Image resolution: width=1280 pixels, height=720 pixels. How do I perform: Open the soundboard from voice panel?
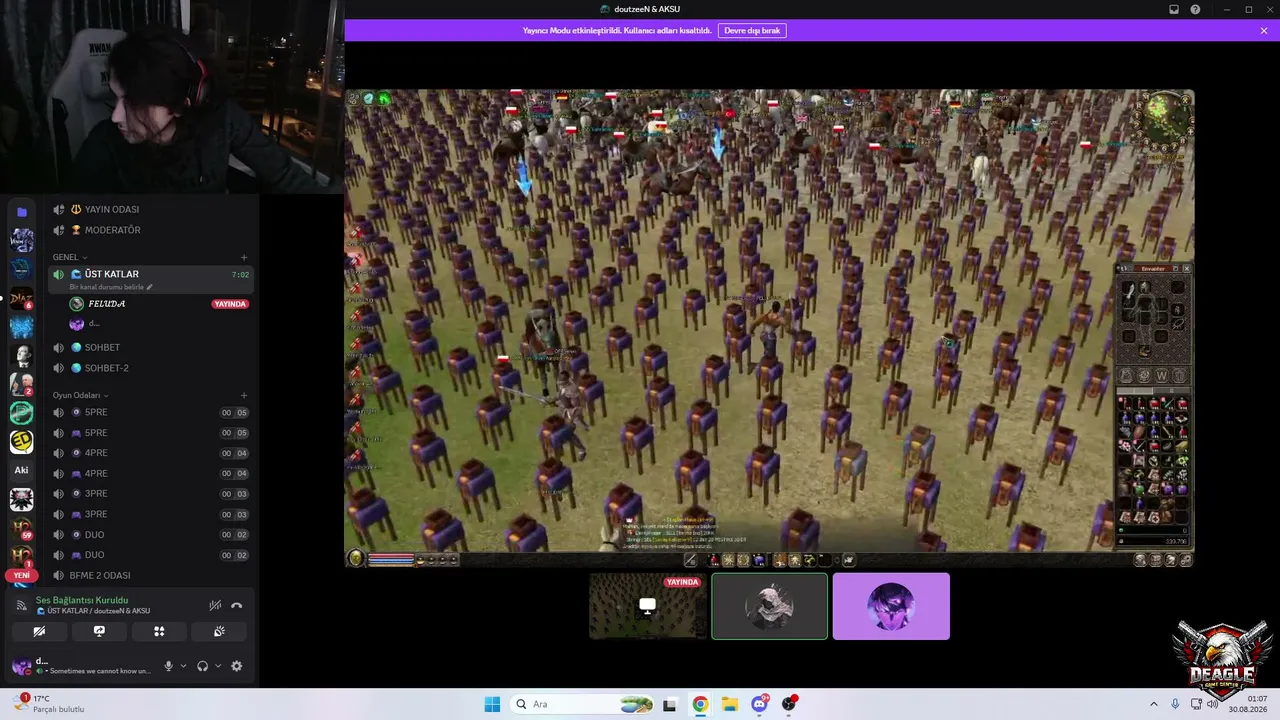(x=219, y=631)
